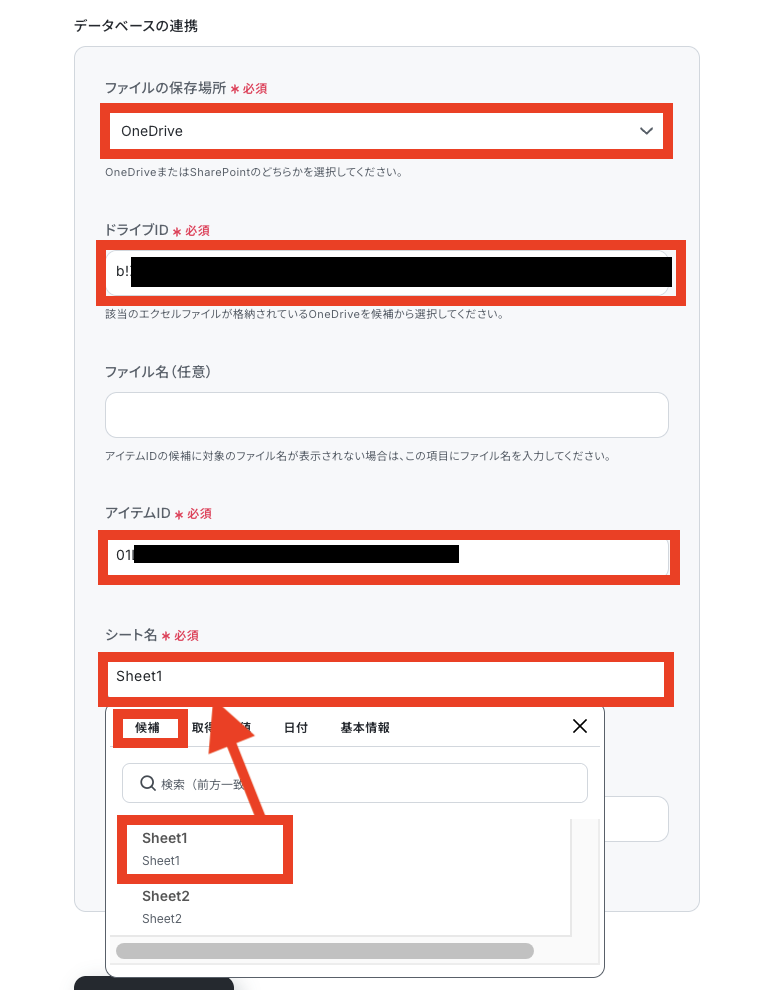Click the vertical scrollbar beside the sheet list
The image size is (772, 990).
click(x=585, y=878)
